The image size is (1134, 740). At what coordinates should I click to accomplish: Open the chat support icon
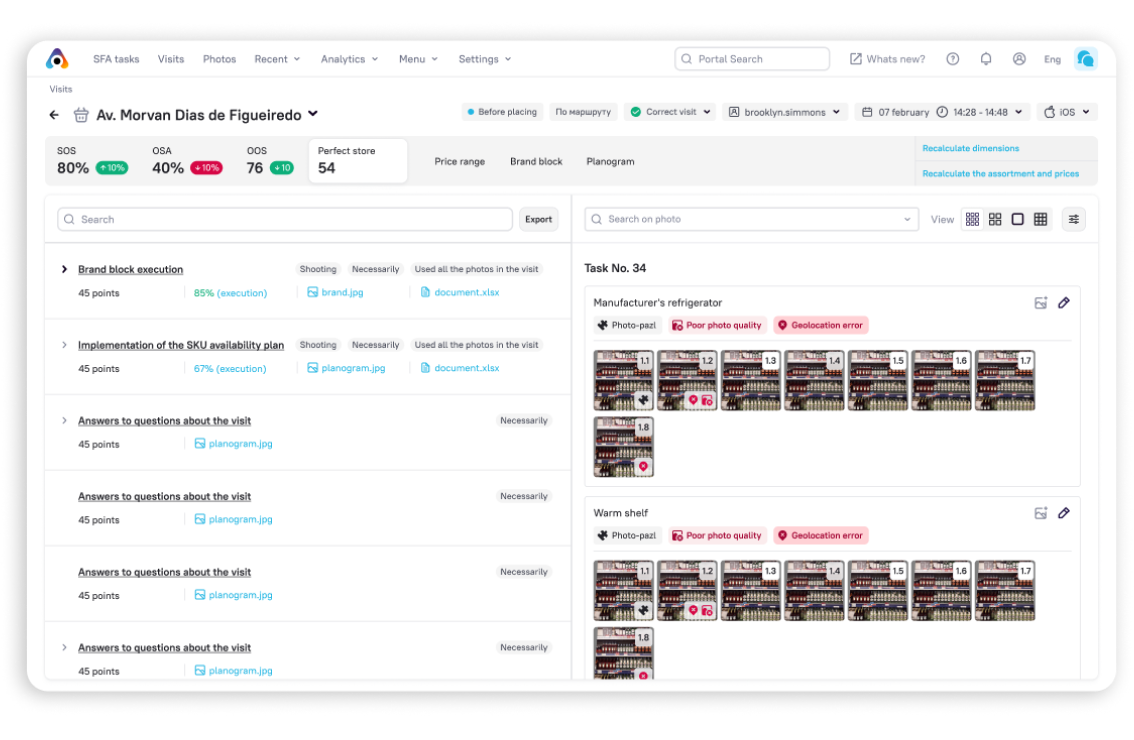point(1085,59)
